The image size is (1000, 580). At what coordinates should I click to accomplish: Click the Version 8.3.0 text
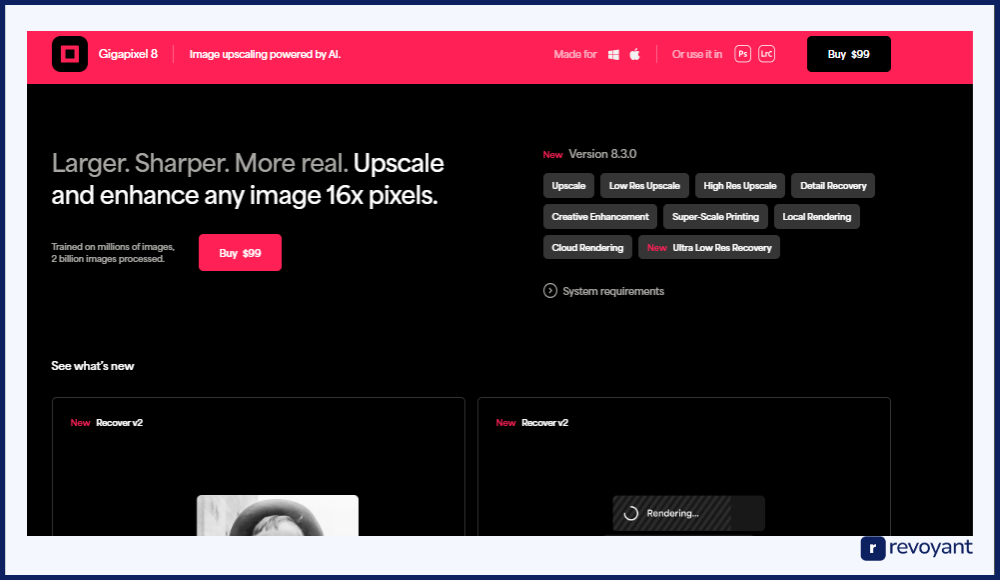(x=603, y=154)
